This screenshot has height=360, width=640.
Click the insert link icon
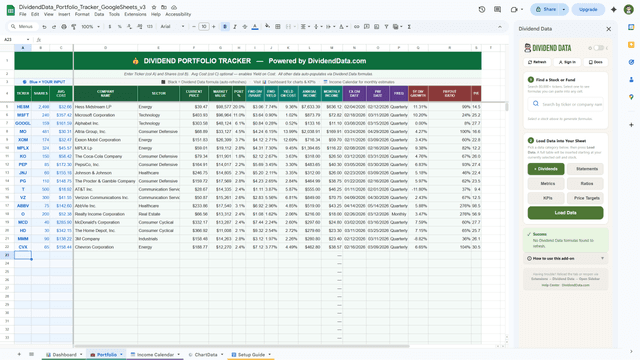pos(356,27)
